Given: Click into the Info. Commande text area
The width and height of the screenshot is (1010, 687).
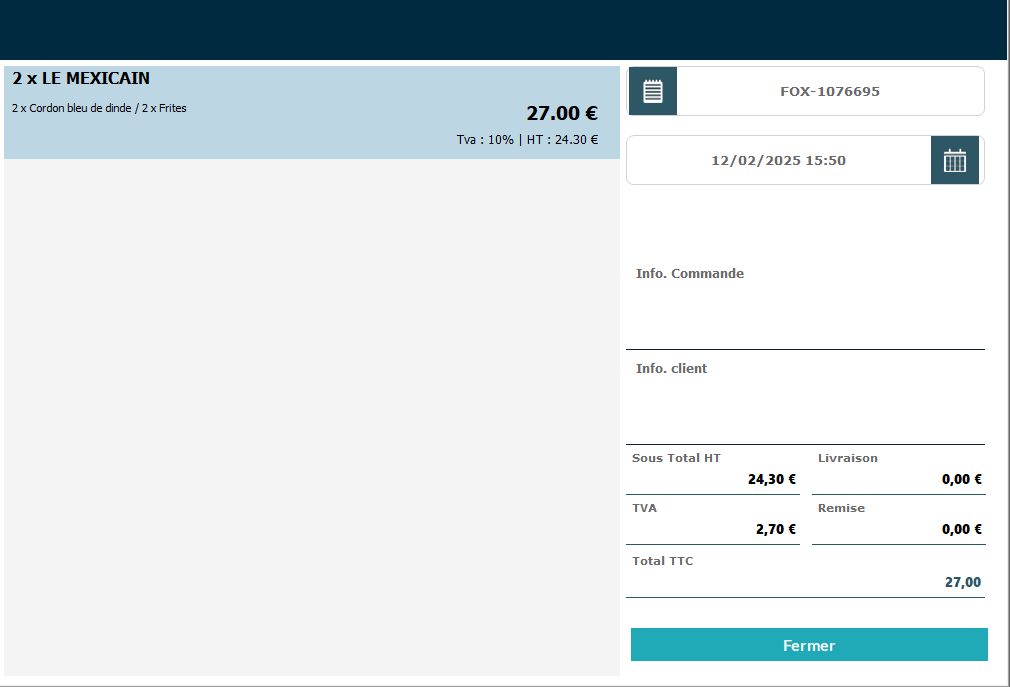Looking at the screenshot, I should click(x=805, y=312).
